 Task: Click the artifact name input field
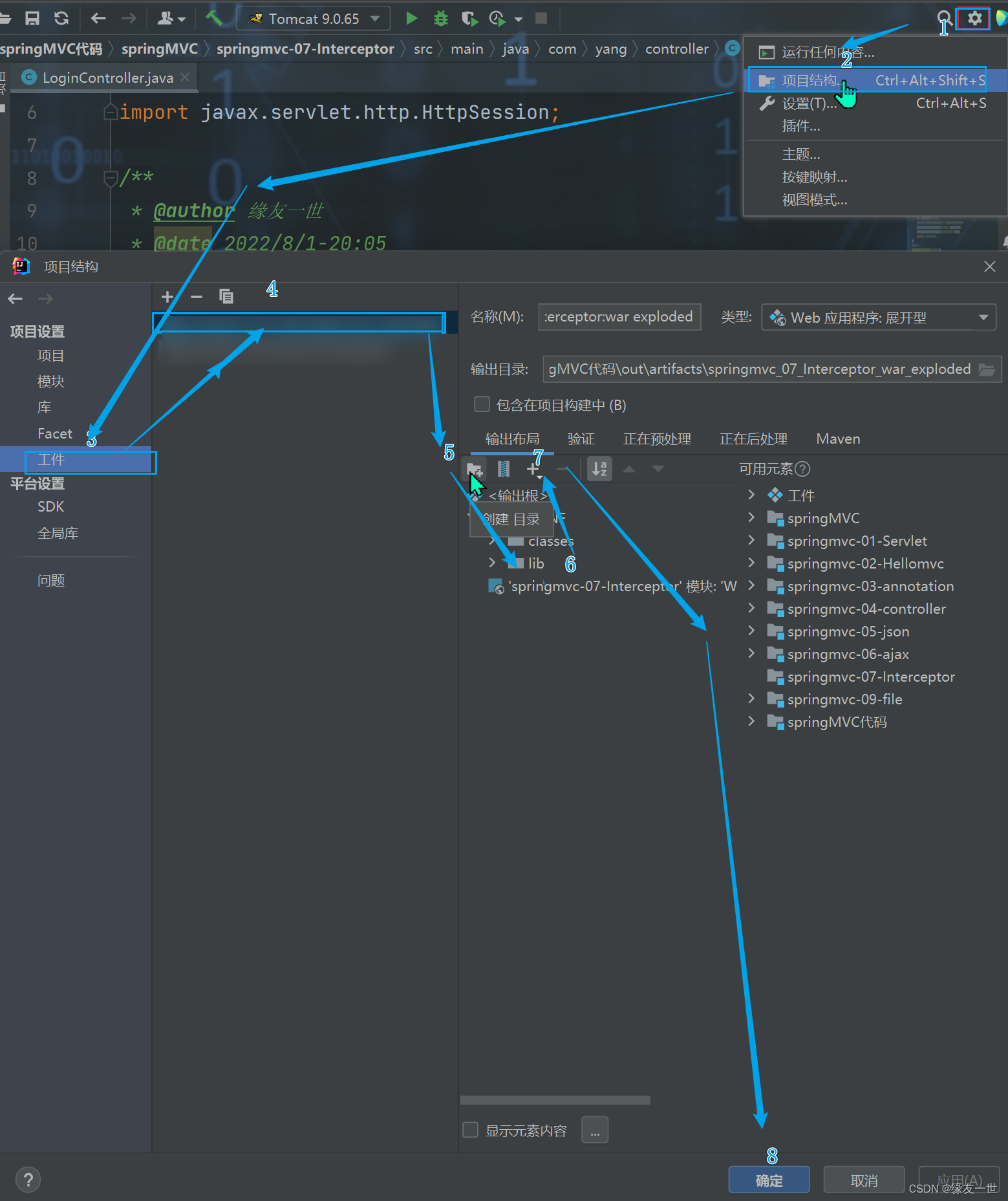click(619, 317)
